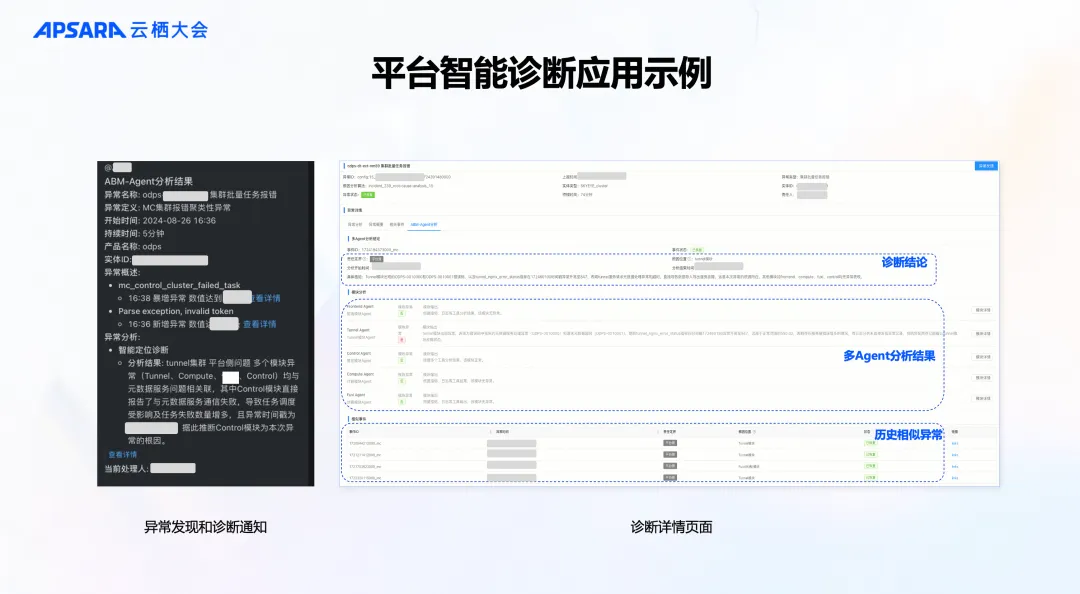Open detail link in first similar-anomaly table row
The image size is (1080, 594).
tap(955, 443)
